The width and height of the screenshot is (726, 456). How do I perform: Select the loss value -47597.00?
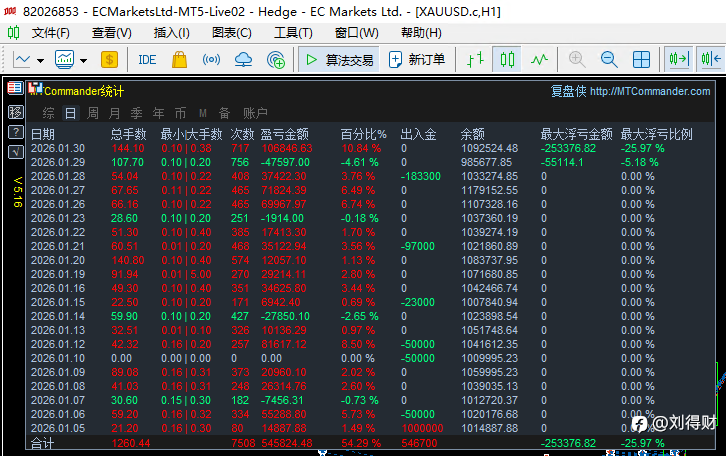(285, 162)
